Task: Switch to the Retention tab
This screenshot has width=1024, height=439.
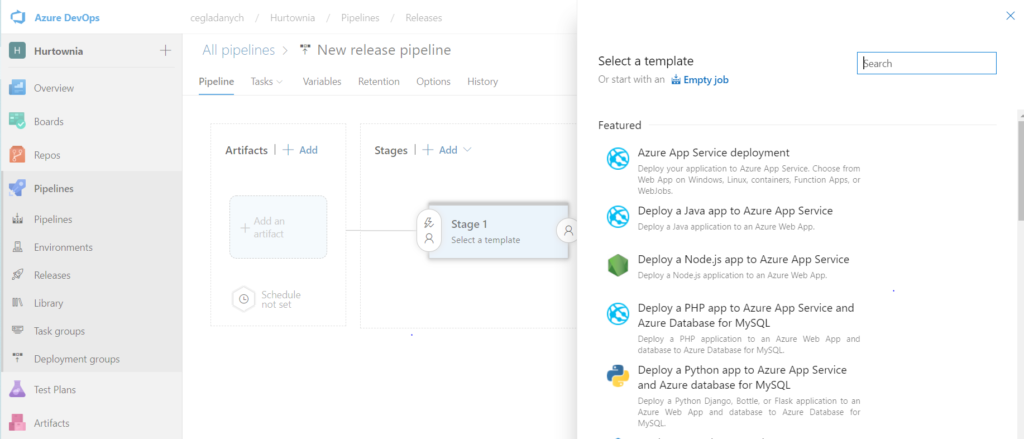Action: point(379,82)
